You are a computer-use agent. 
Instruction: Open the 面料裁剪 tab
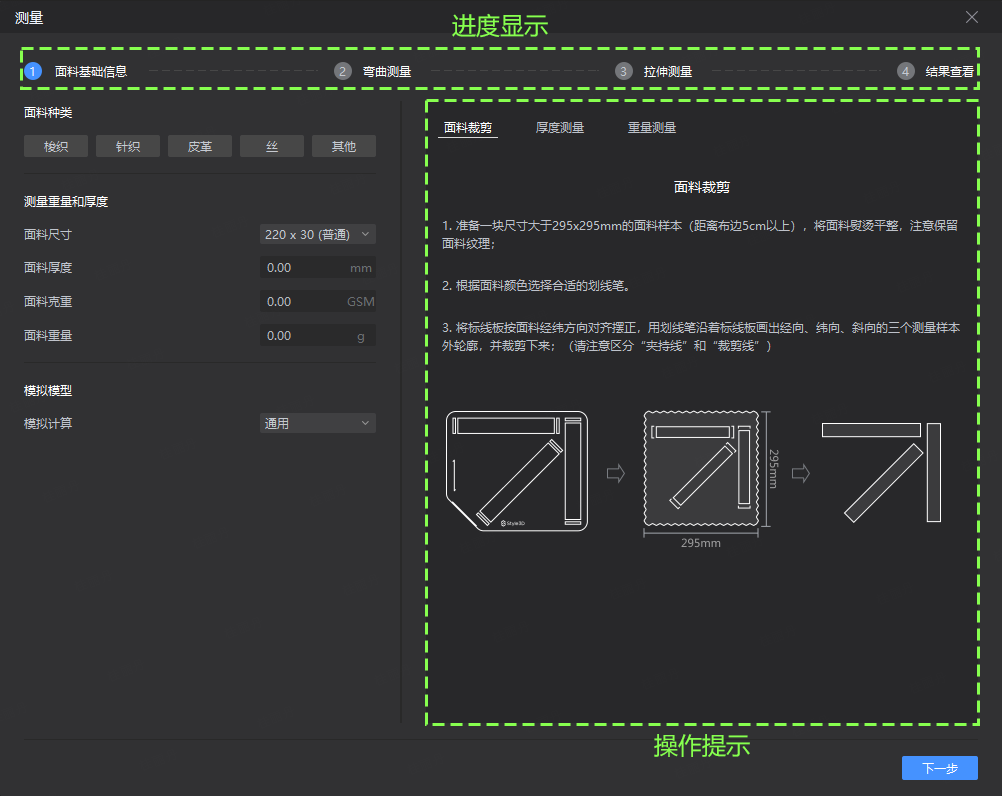point(468,128)
